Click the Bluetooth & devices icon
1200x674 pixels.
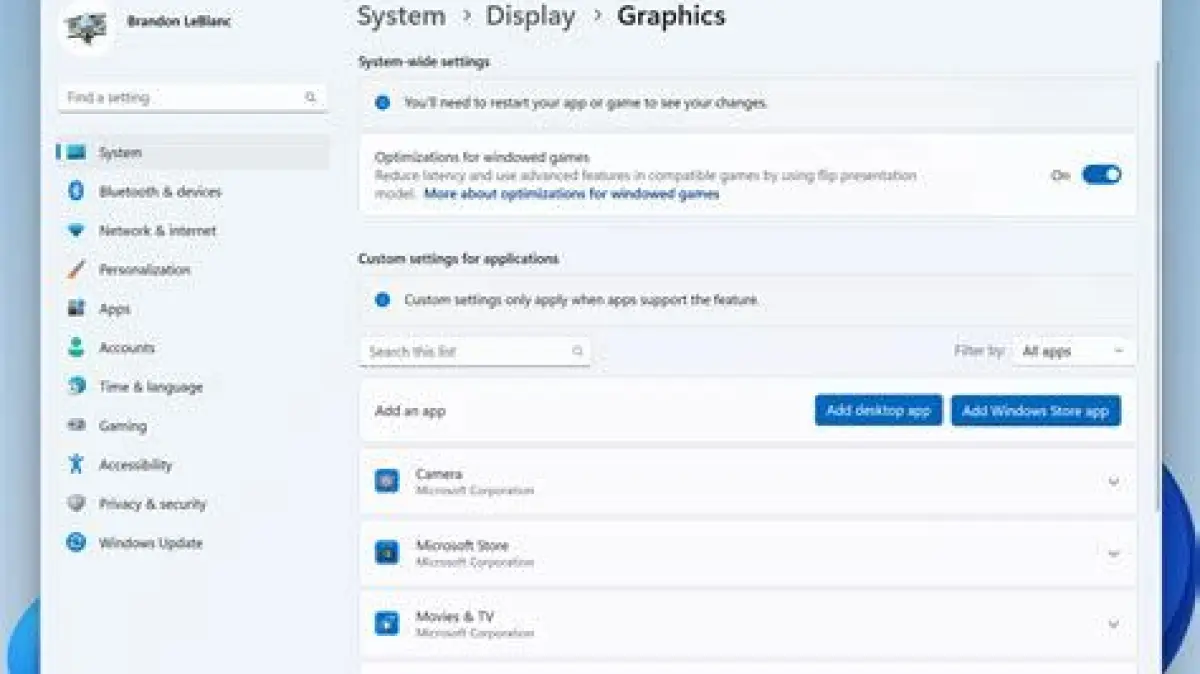[x=76, y=191]
